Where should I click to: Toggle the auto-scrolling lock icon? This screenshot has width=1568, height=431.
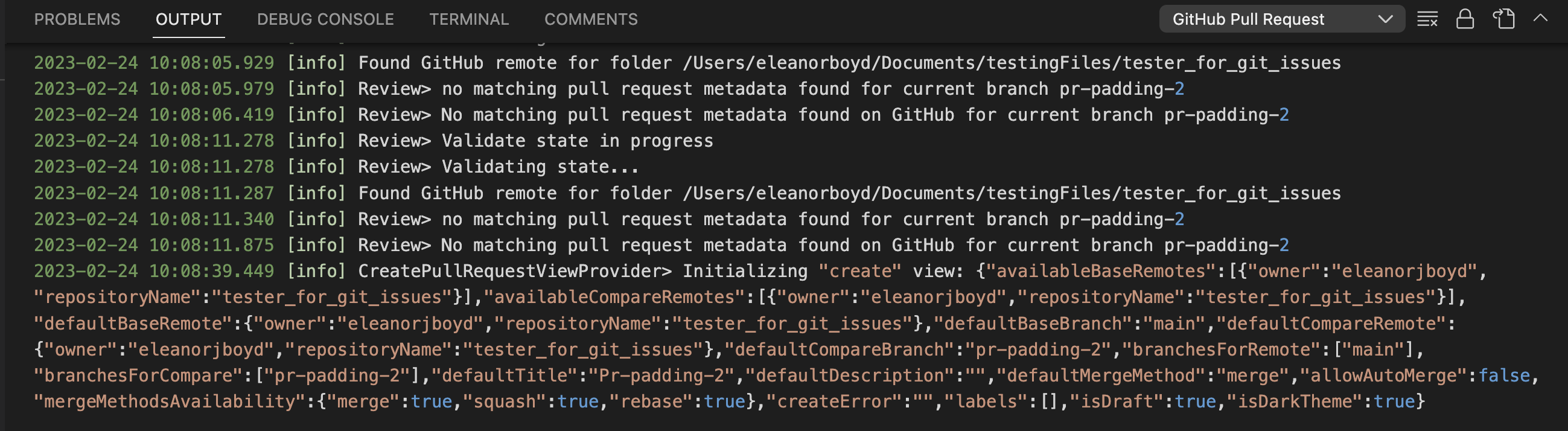pyautogui.click(x=1466, y=19)
